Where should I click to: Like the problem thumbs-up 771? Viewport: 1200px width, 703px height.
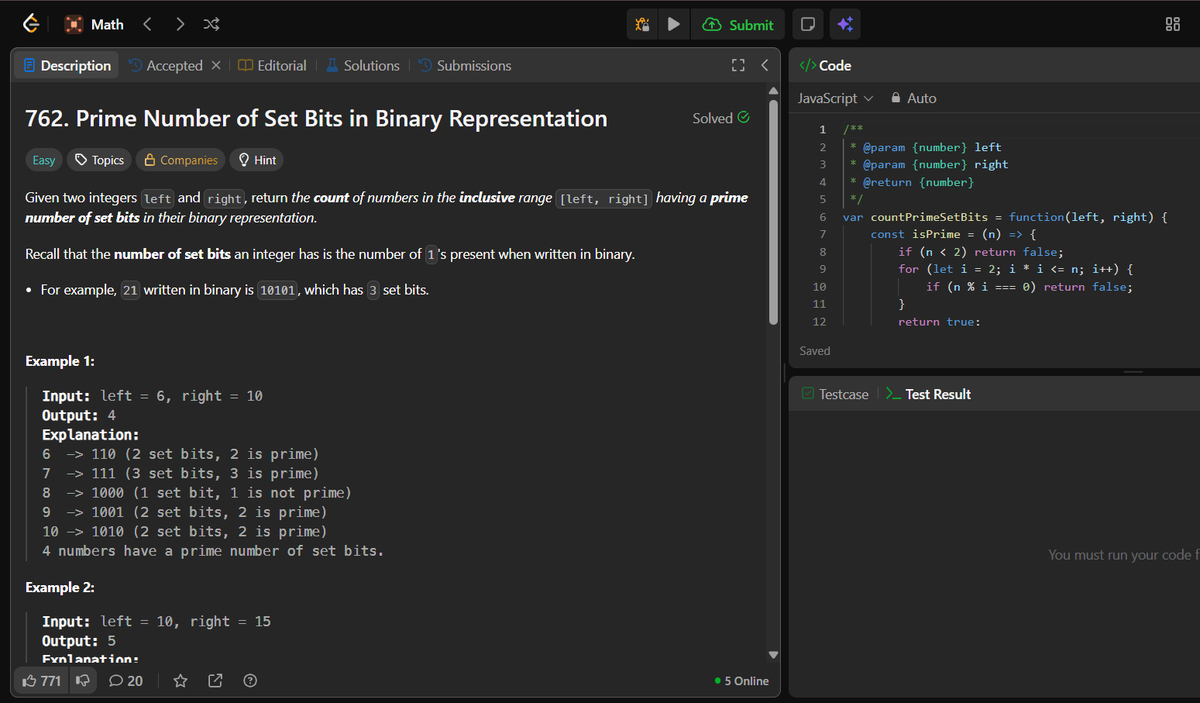click(x=42, y=681)
